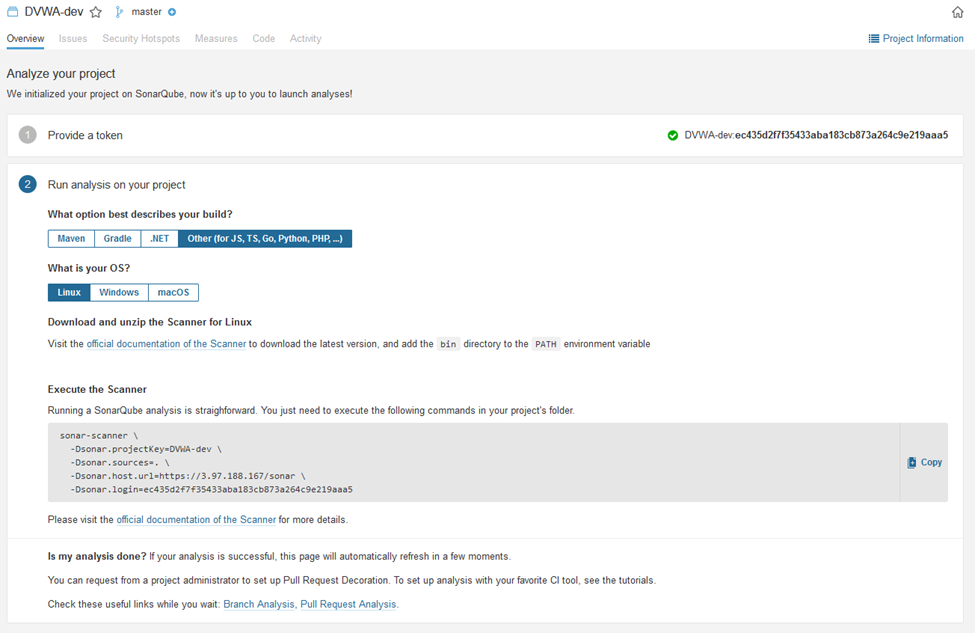Click the green token success checkmark
This screenshot has height=633, width=975.
(x=673, y=135)
